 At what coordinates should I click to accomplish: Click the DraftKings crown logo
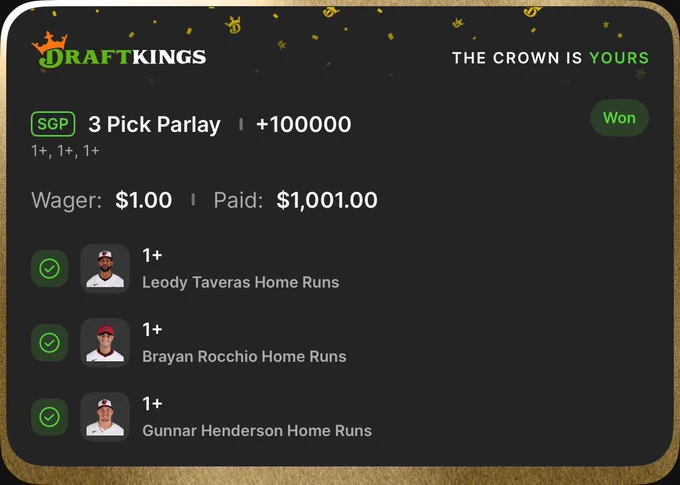point(118,50)
